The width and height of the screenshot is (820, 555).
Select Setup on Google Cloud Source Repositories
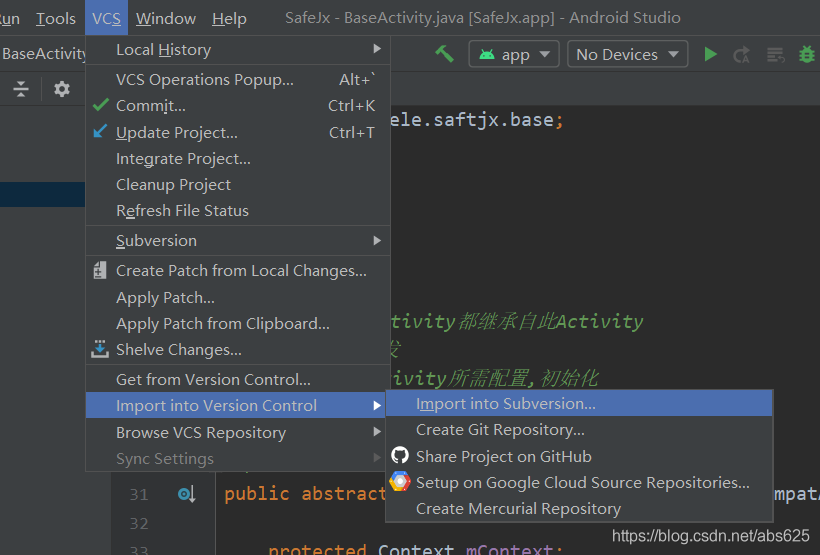(582, 482)
